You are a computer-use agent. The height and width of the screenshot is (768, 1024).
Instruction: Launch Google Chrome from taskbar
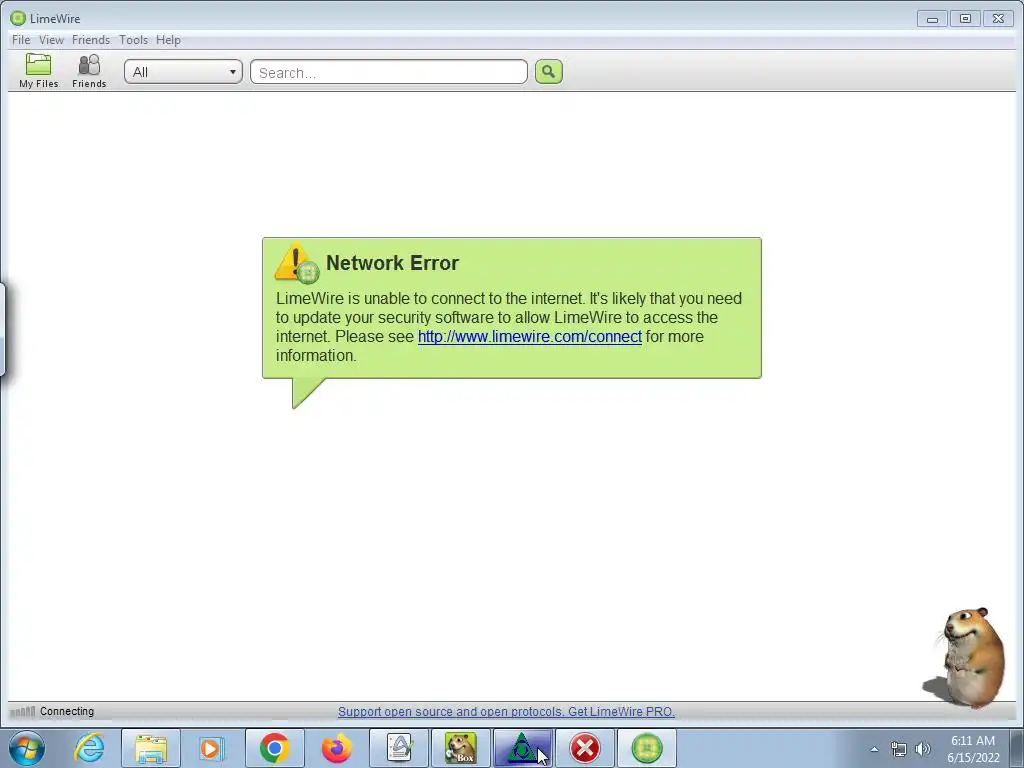click(x=275, y=748)
